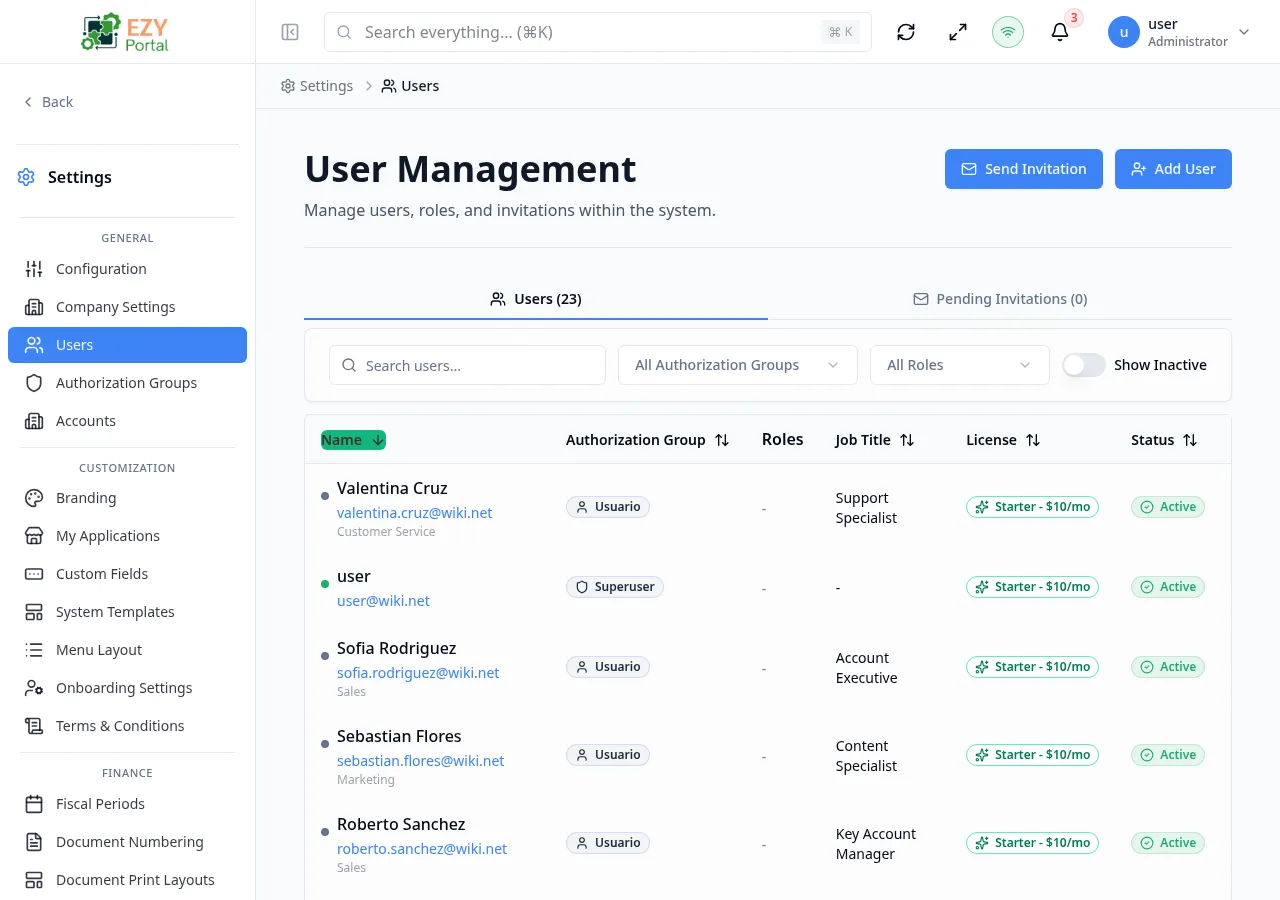Switch to Pending Invitations (0) tab
This screenshot has height=900, width=1280.
(x=1000, y=299)
